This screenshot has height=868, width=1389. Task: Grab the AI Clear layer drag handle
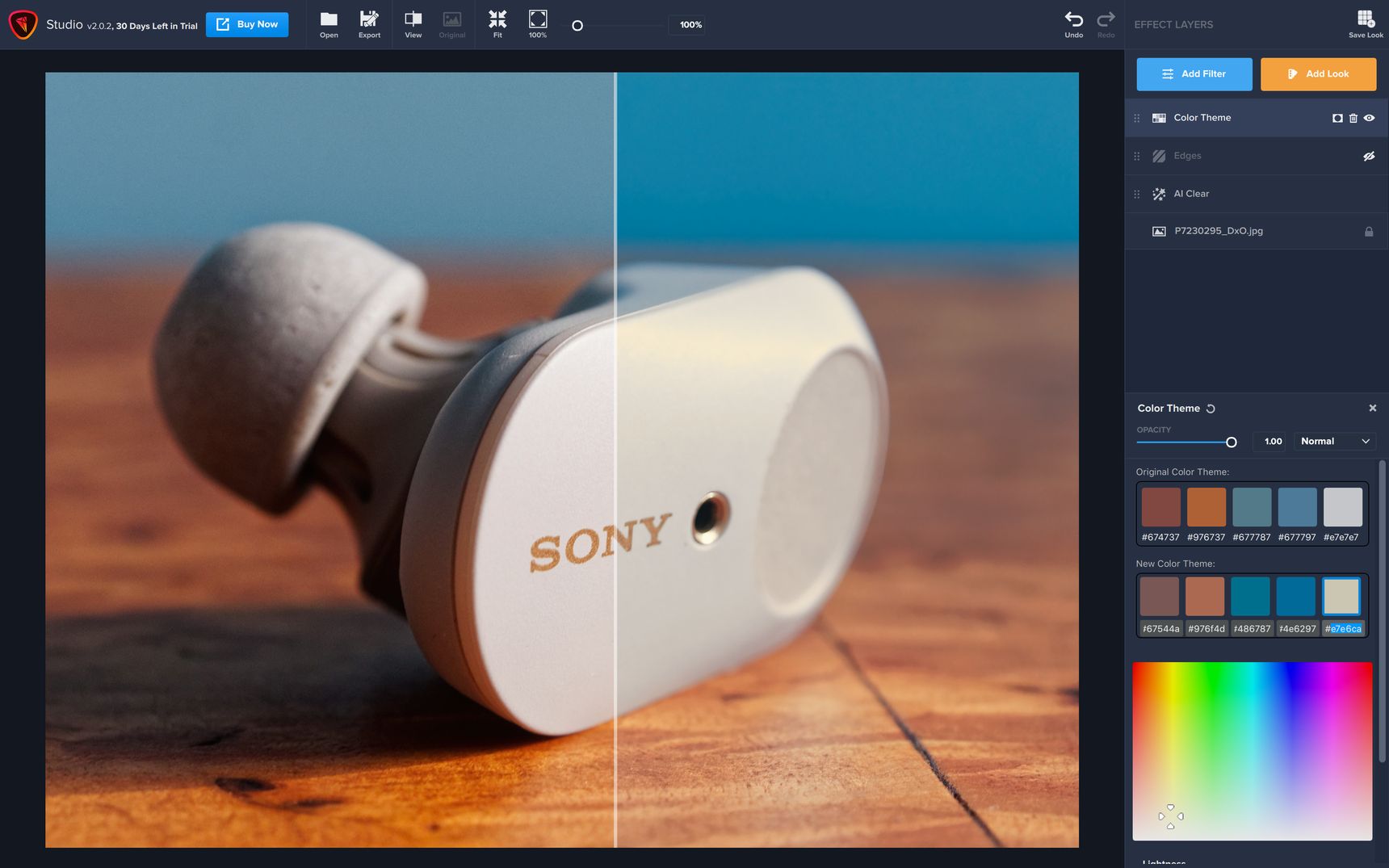[1137, 194]
